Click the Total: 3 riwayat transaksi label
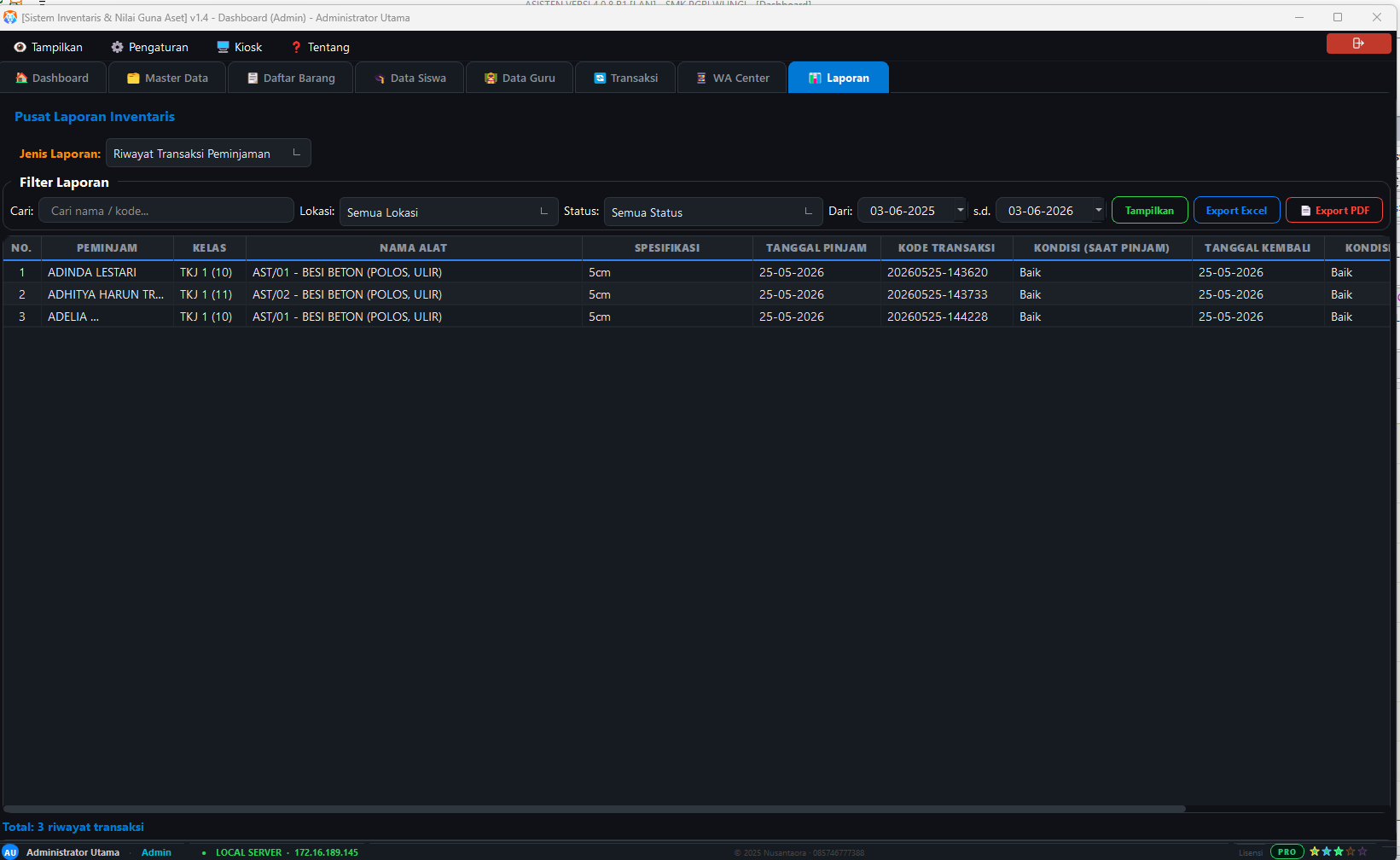 coord(73,827)
